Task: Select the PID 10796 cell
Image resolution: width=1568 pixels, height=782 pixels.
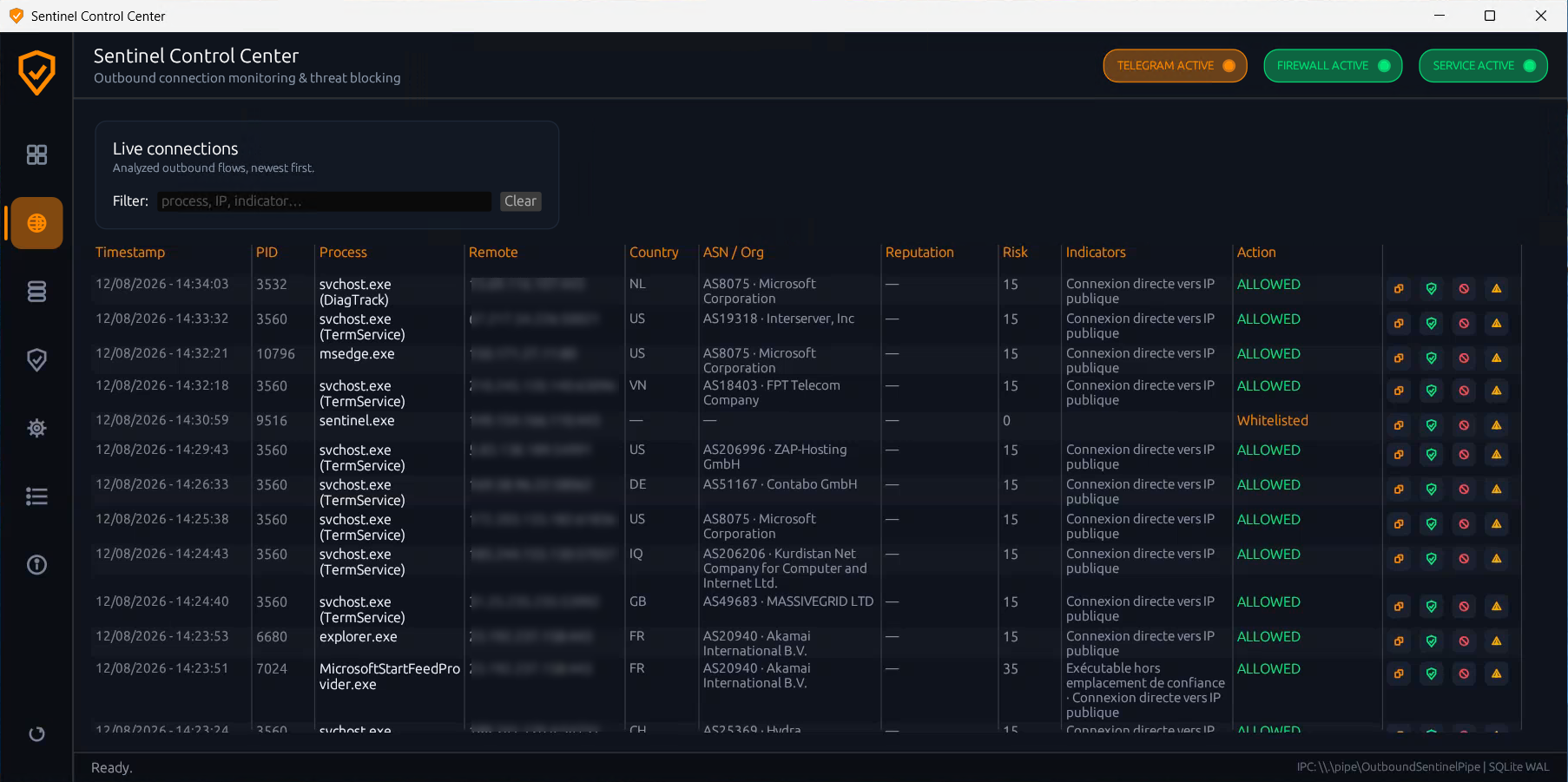Action: click(x=275, y=354)
